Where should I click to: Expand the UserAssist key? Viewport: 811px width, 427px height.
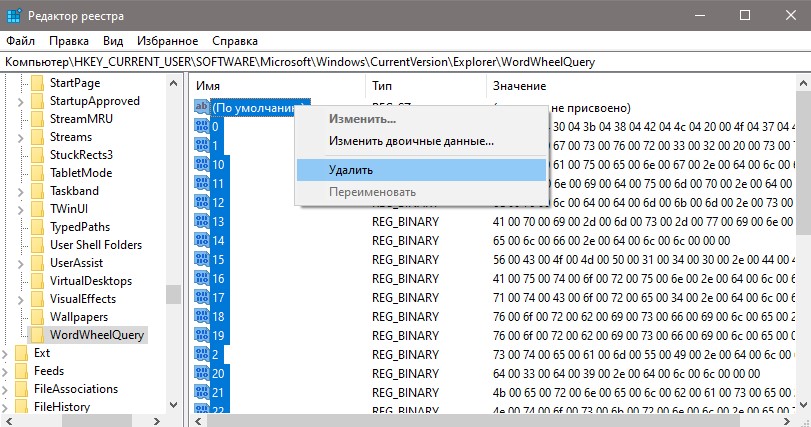[x=21, y=264]
